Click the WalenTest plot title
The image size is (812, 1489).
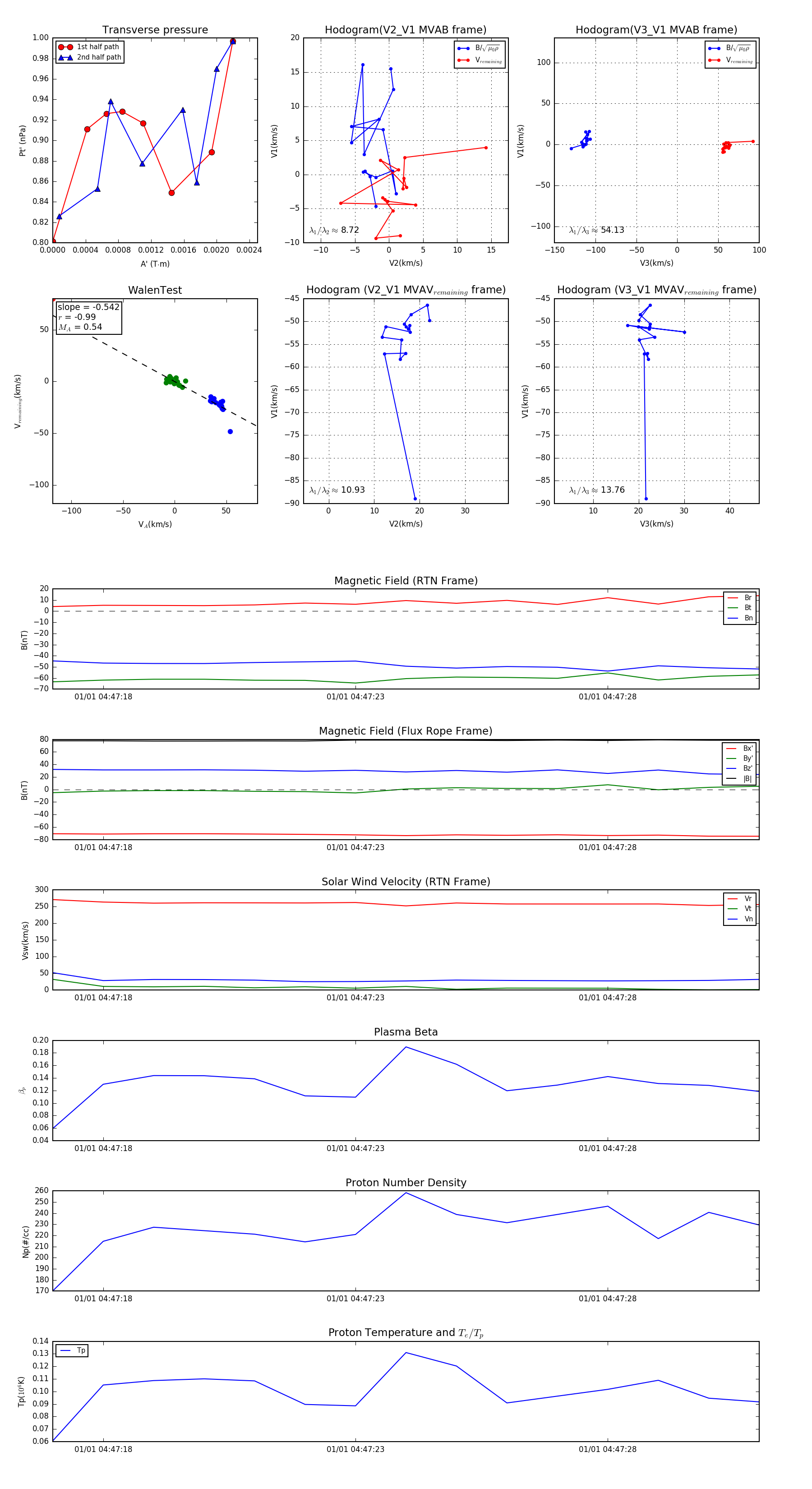[x=155, y=290]
